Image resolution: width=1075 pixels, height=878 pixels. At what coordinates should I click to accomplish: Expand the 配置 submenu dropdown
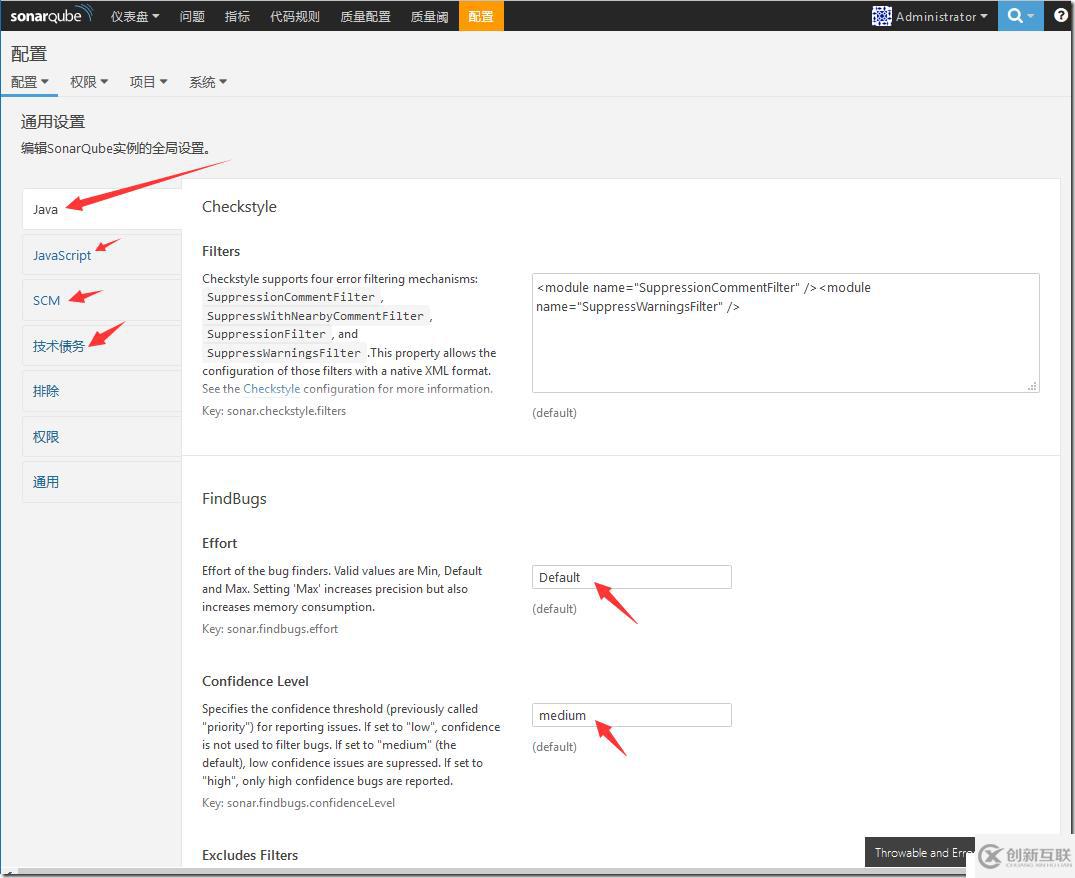click(29, 82)
